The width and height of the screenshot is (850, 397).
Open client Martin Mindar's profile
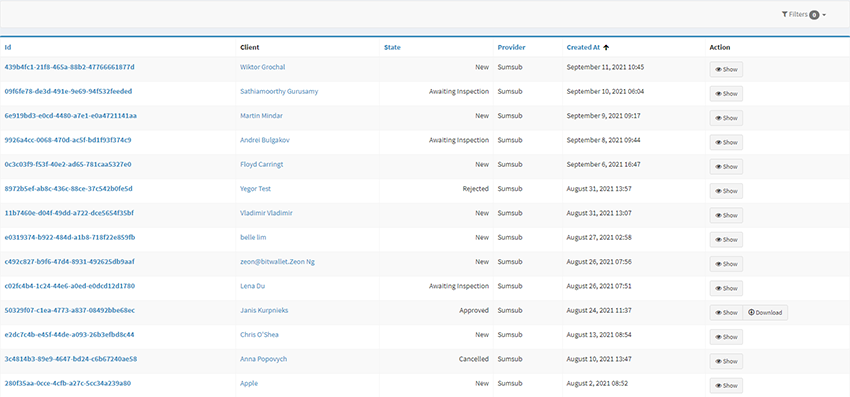261,116
